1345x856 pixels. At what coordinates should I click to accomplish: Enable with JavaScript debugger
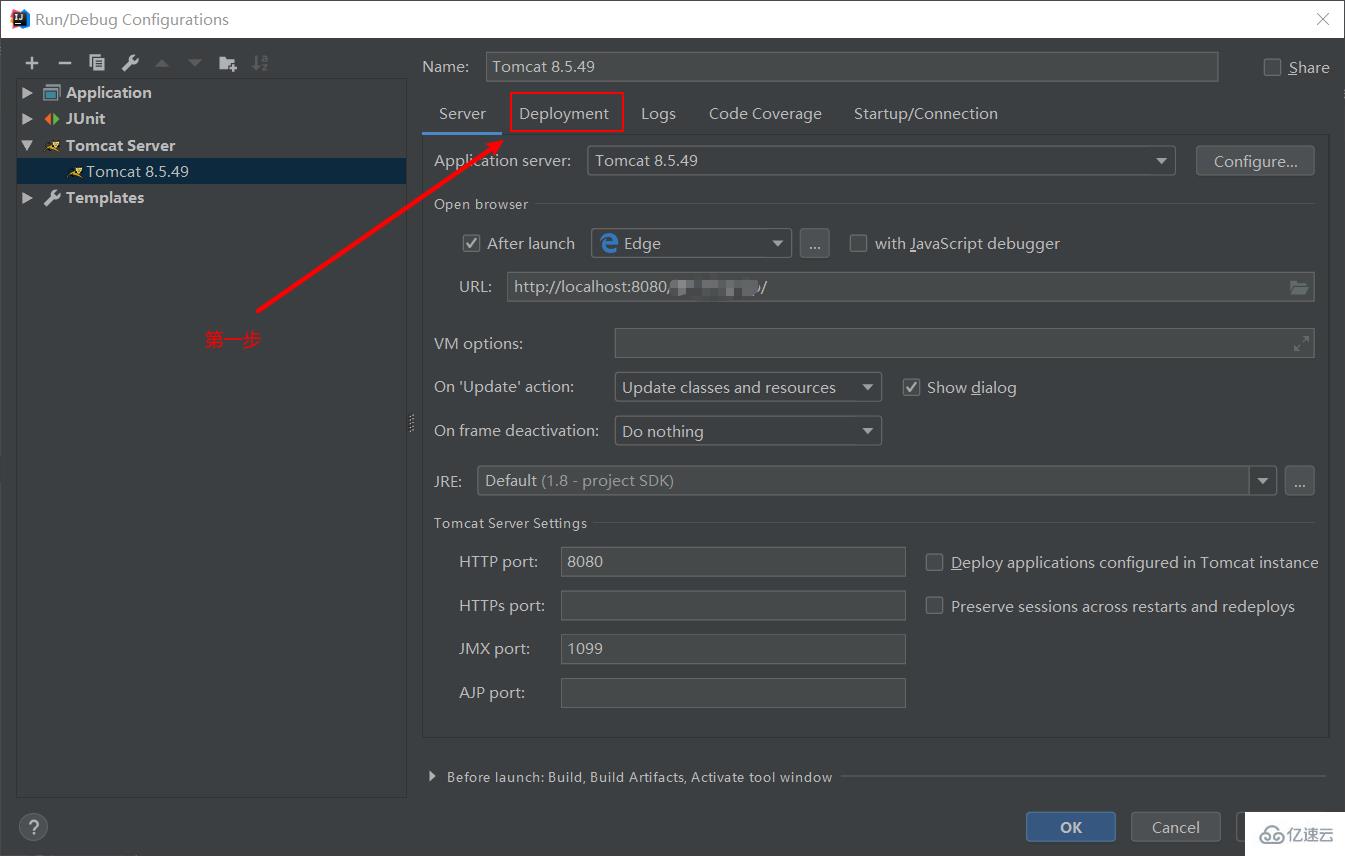(x=858, y=243)
